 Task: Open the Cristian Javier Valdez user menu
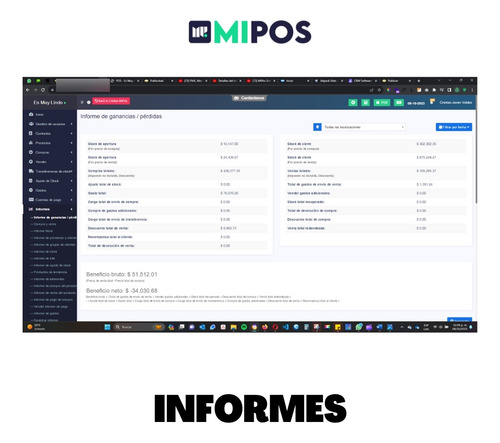[x=456, y=102]
